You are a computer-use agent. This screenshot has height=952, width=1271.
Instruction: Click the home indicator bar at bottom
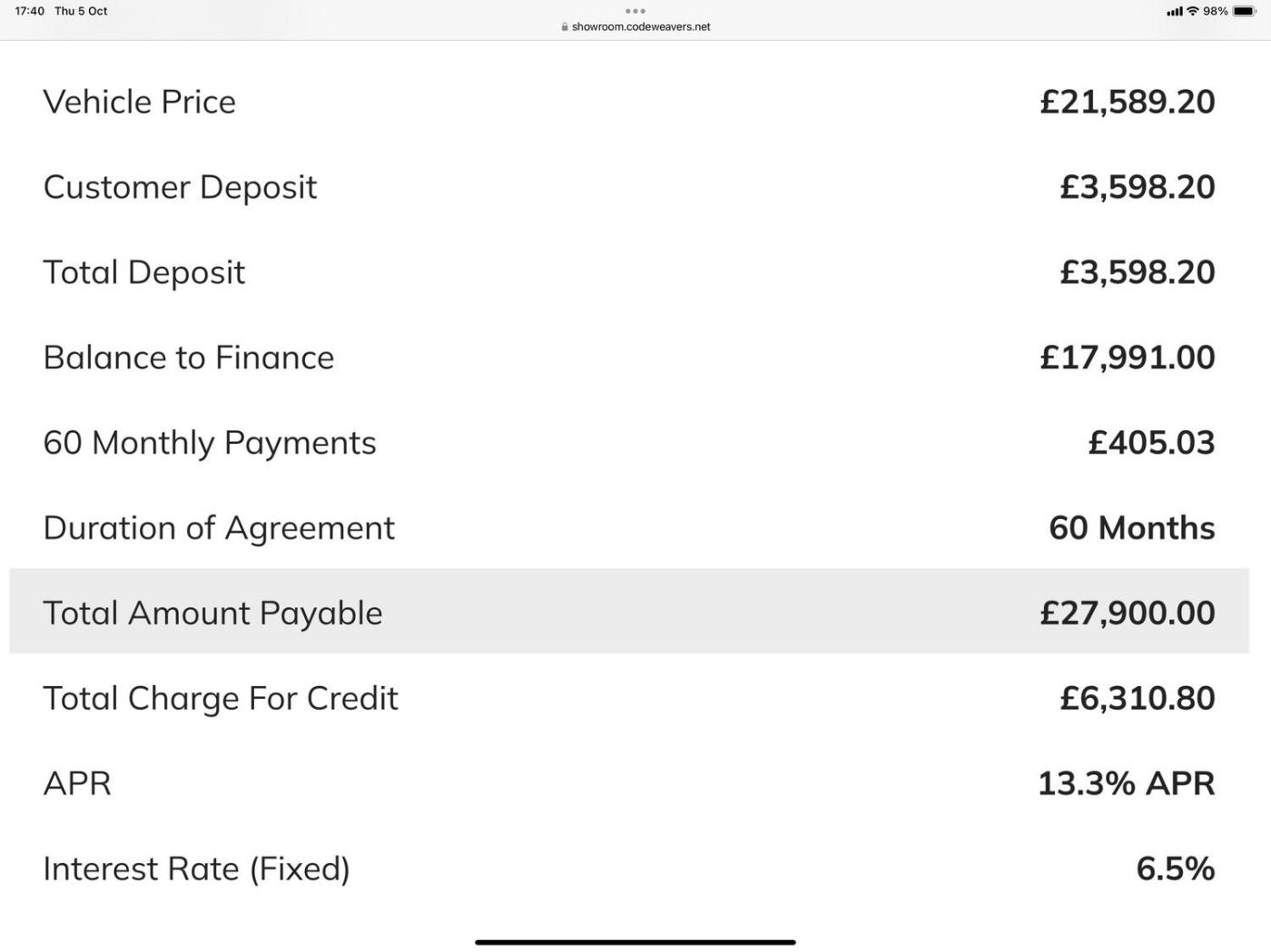[635, 942]
